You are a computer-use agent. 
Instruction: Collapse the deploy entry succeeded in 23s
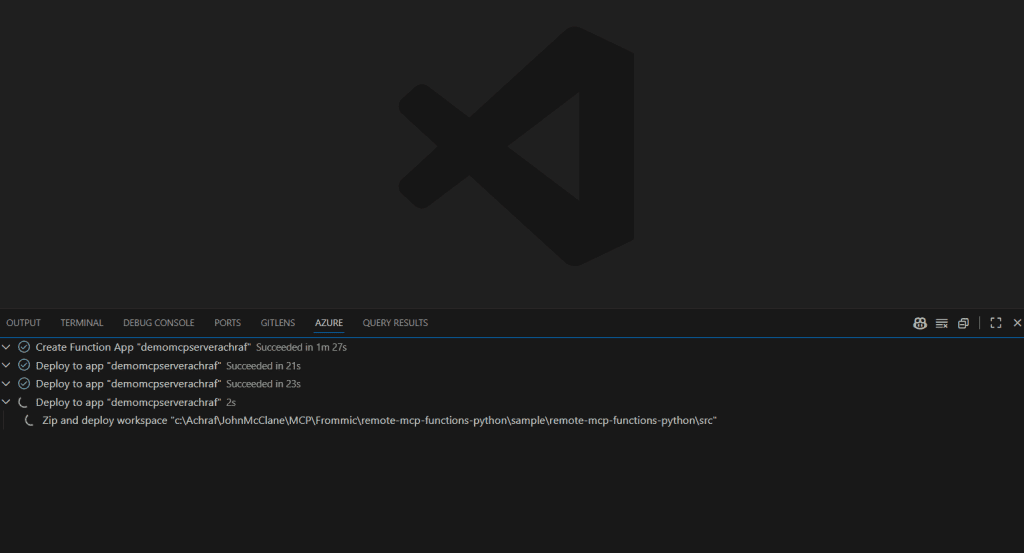(8, 384)
